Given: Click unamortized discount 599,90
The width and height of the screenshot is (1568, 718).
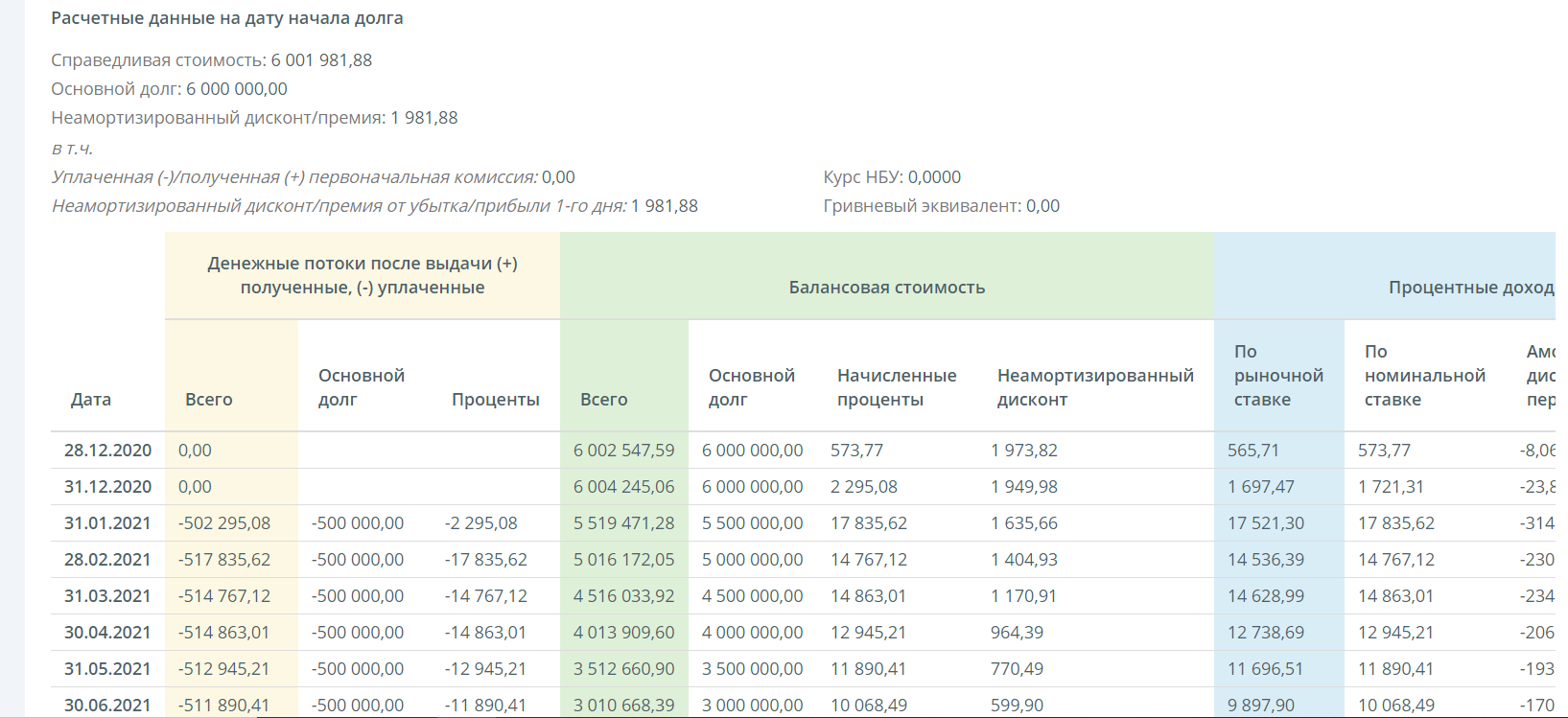Looking at the screenshot, I should tap(1017, 706).
